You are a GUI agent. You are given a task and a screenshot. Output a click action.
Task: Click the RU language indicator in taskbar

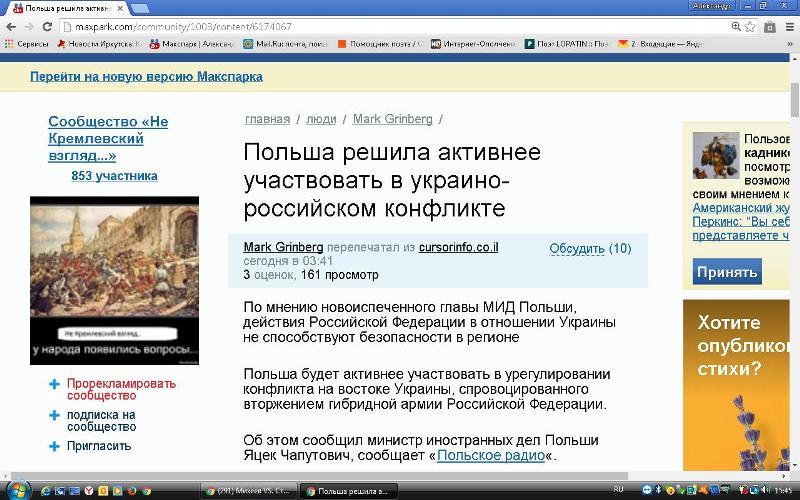(x=618, y=490)
